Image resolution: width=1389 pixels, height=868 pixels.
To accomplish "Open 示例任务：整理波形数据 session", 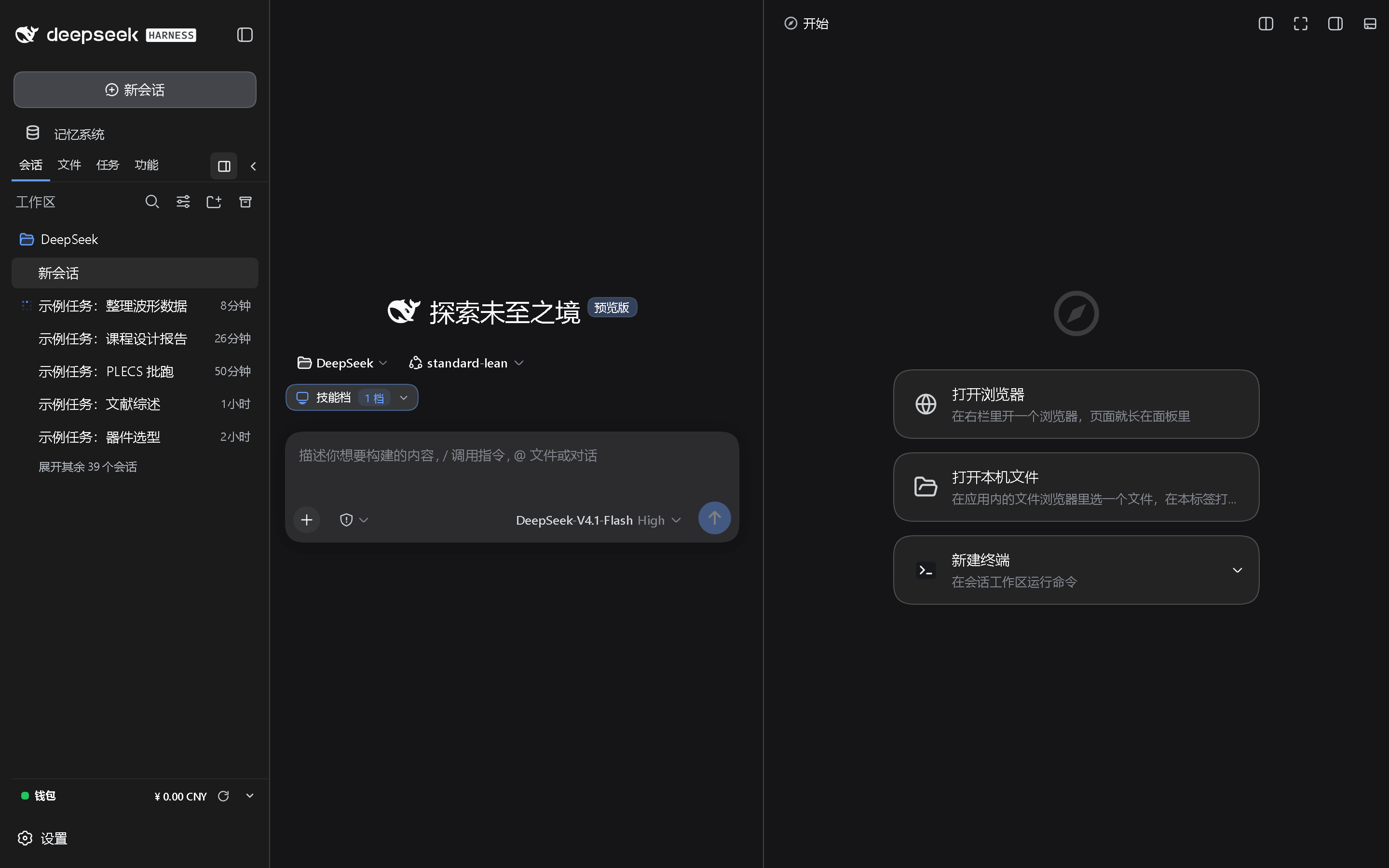I will pos(135,306).
